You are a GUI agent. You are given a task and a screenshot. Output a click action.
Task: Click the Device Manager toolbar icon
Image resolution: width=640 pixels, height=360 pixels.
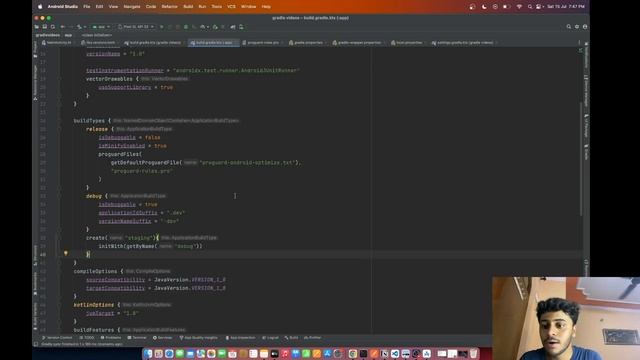click(241, 27)
